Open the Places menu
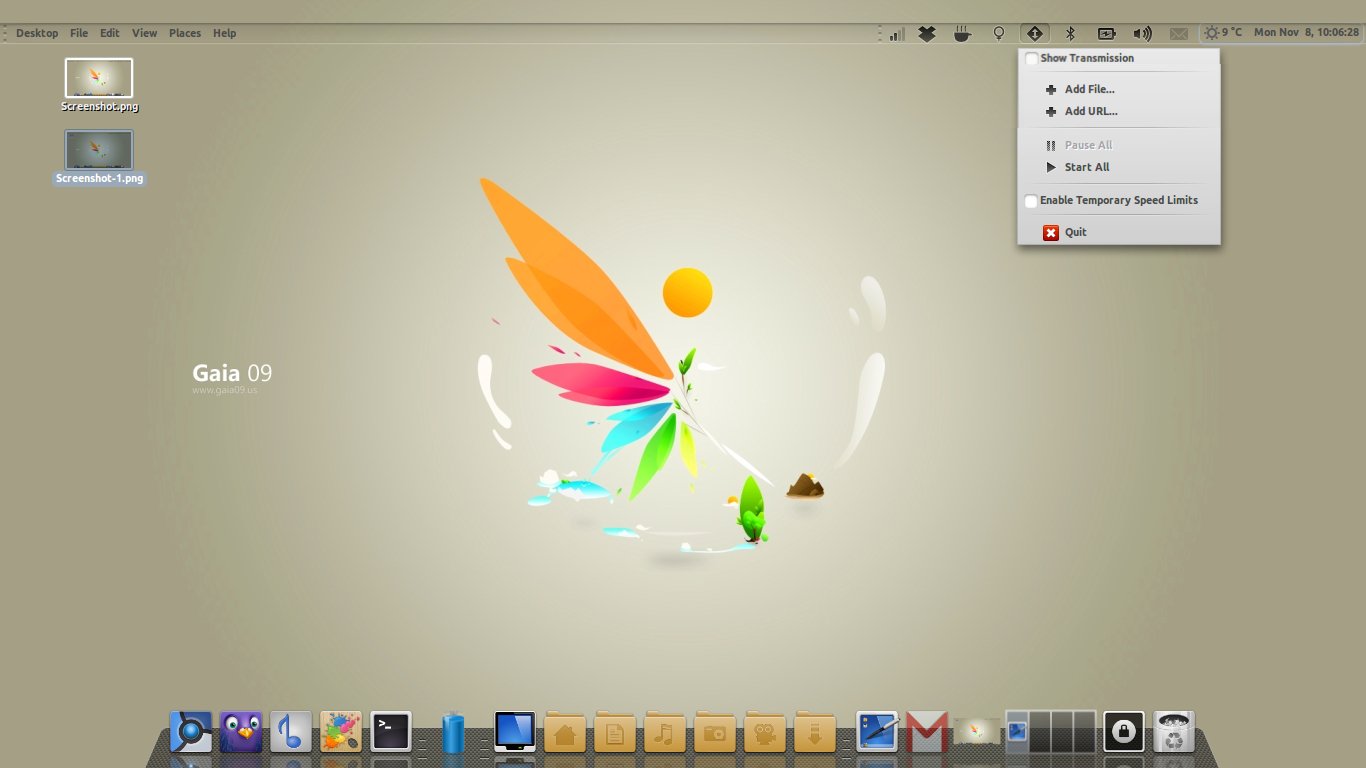This screenshot has height=768, width=1366. point(185,33)
